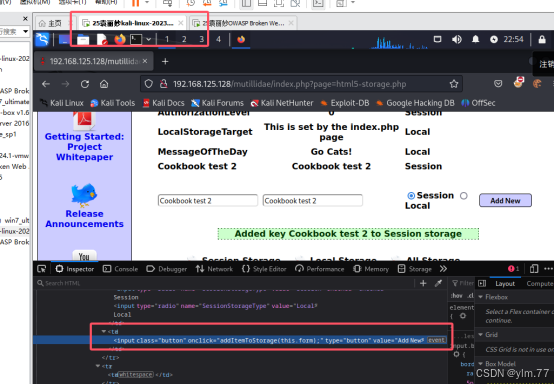Switch to the Memory devtools tab
Viewport: 554px width, 385px height.
[x=371, y=269]
